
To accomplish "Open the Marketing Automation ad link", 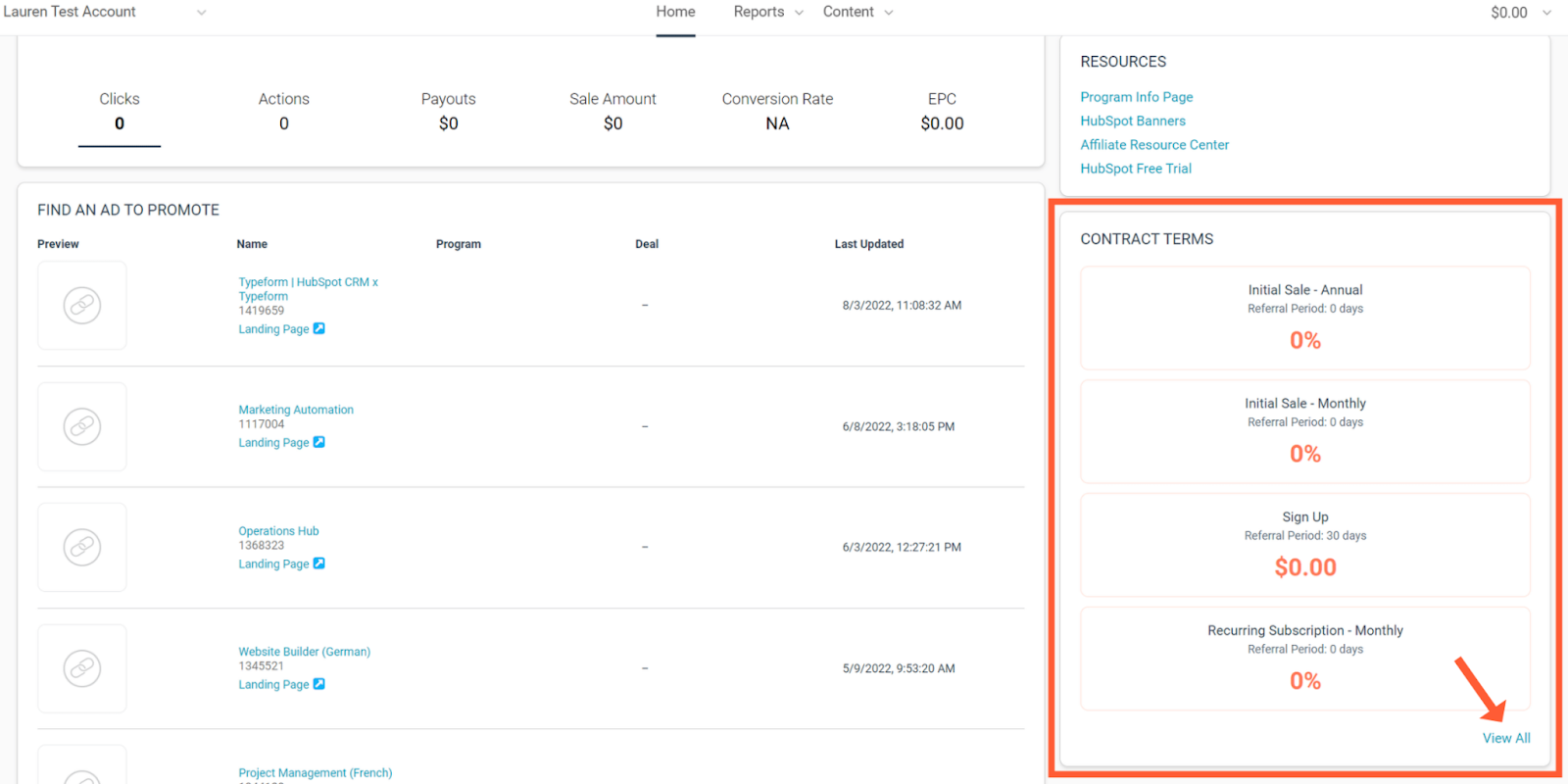I will (296, 410).
